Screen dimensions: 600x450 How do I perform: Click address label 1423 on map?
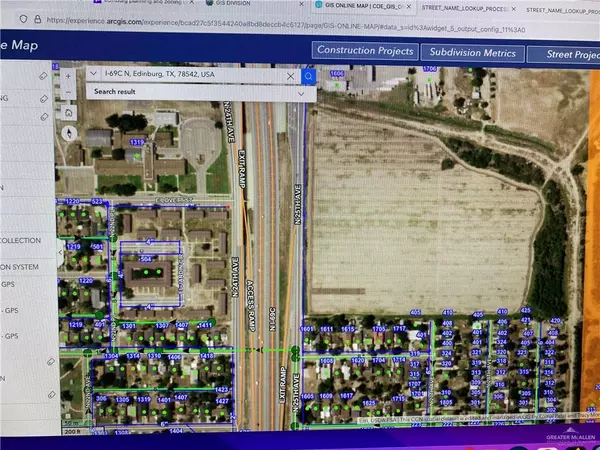[x=222, y=390]
